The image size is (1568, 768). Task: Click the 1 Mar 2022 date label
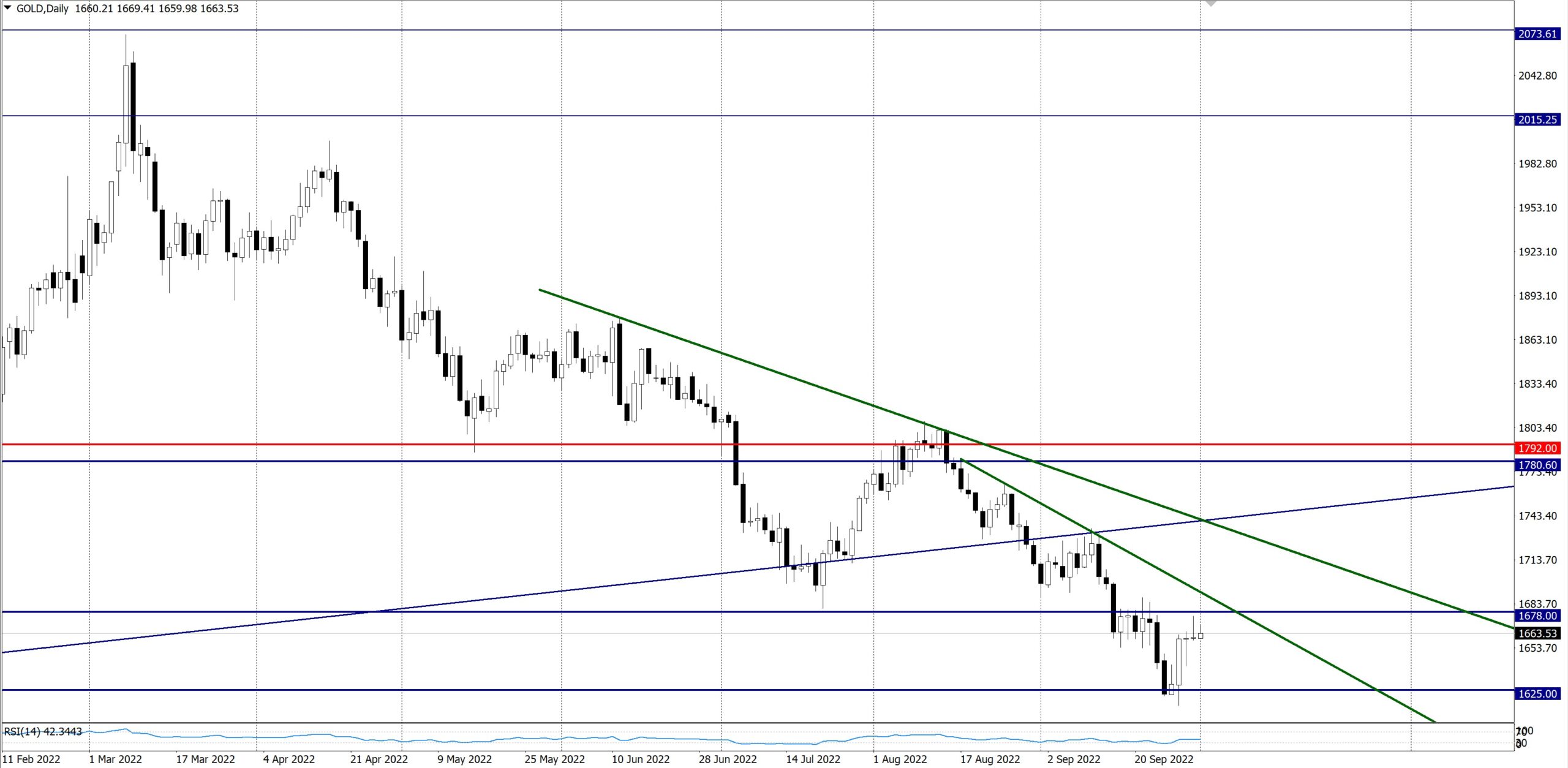pos(115,759)
